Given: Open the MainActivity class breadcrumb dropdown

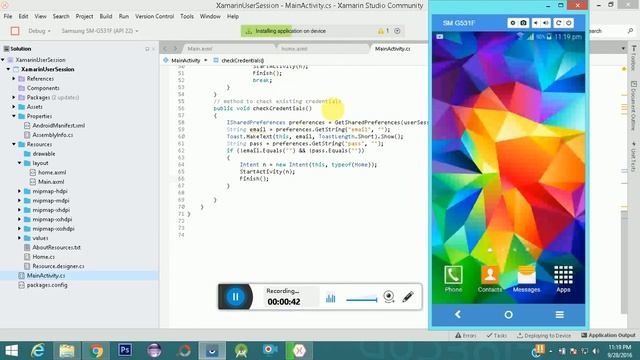Looking at the screenshot, I should [186, 60].
